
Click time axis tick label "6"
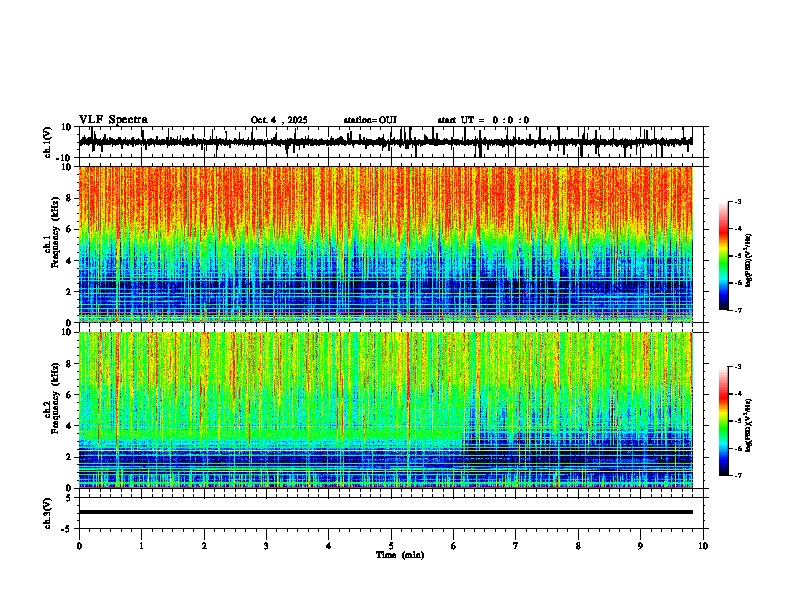click(454, 546)
